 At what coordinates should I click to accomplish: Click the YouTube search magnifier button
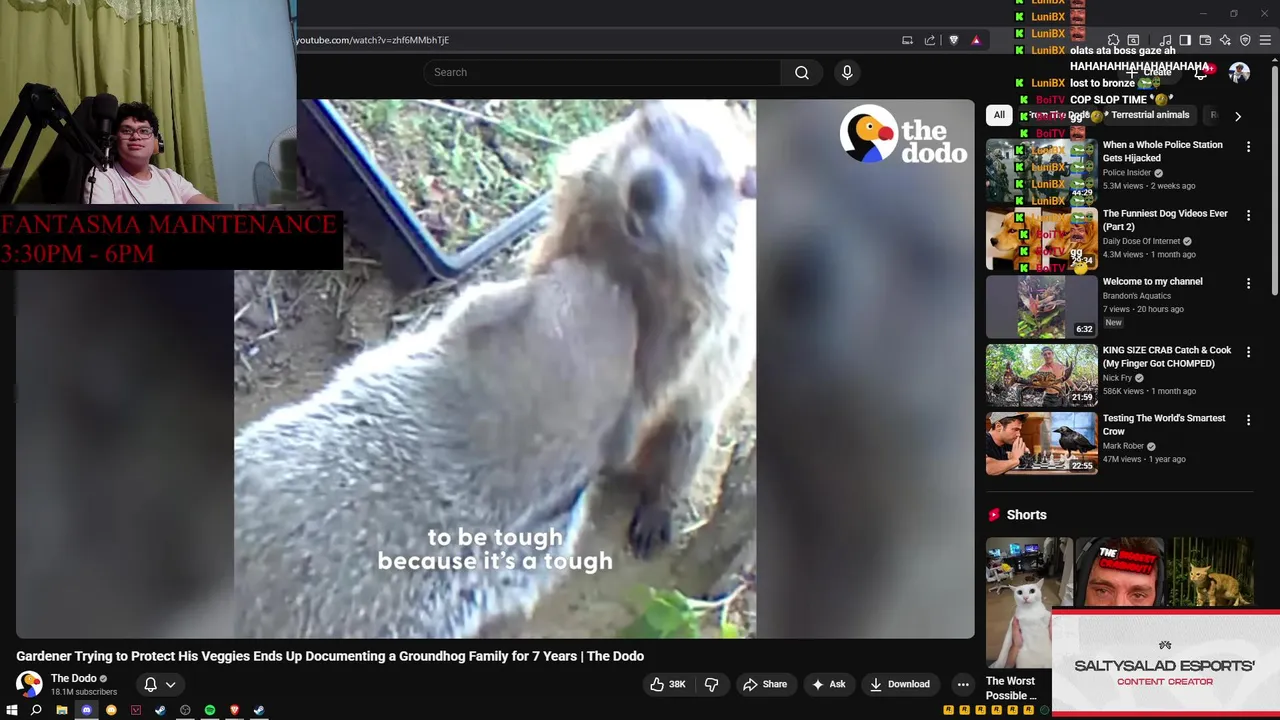click(x=801, y=72)
